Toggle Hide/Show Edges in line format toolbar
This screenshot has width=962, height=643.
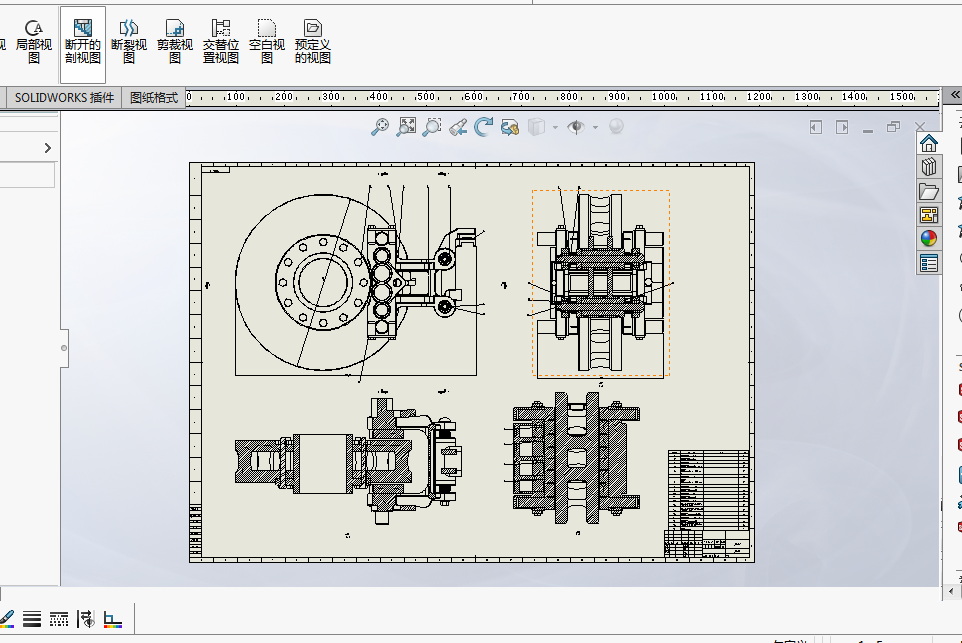point(87,619)
